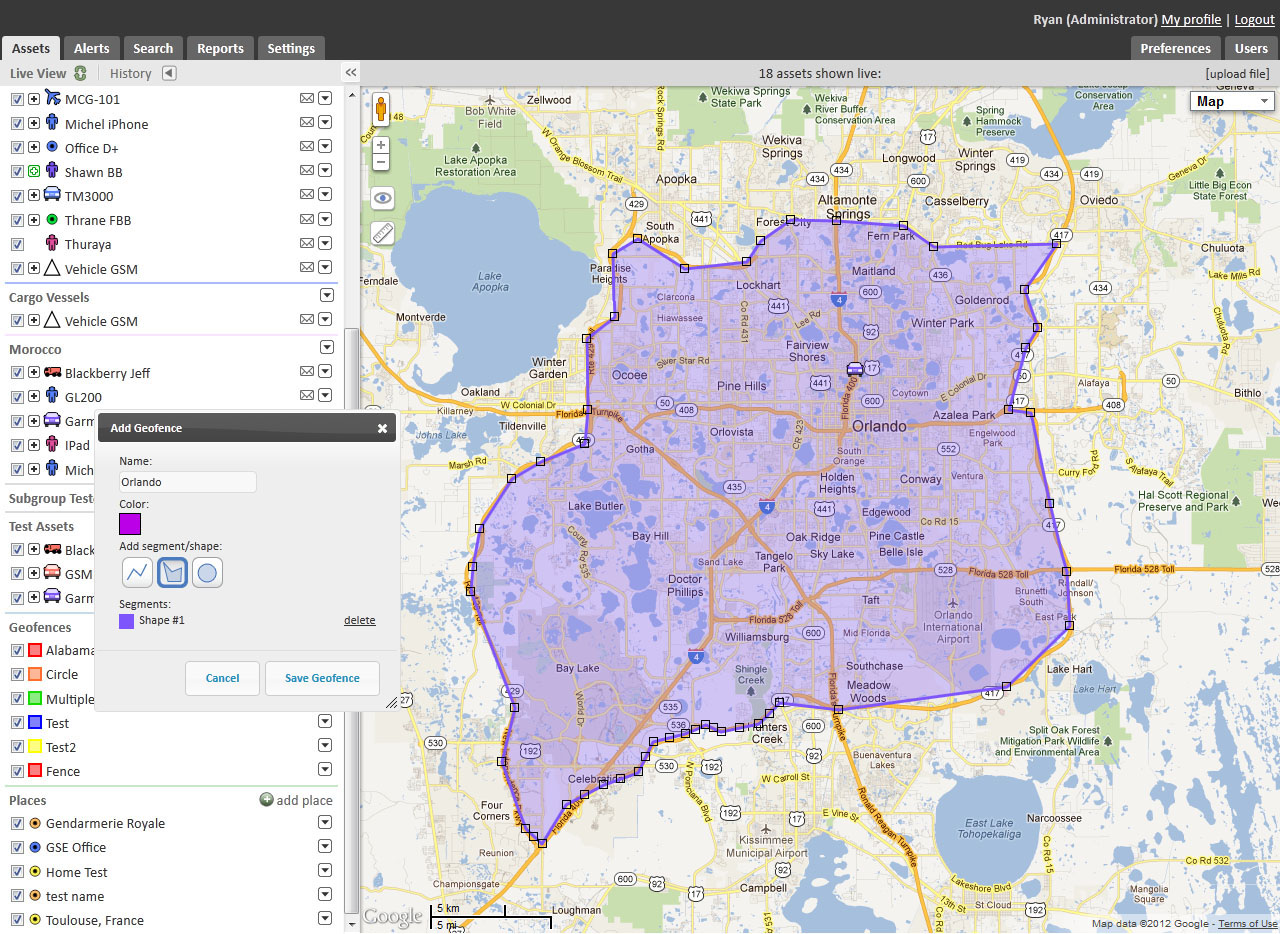Screen dimensions: 1280x934
Task: Zoom out on the map
Action: click(381, 162)
